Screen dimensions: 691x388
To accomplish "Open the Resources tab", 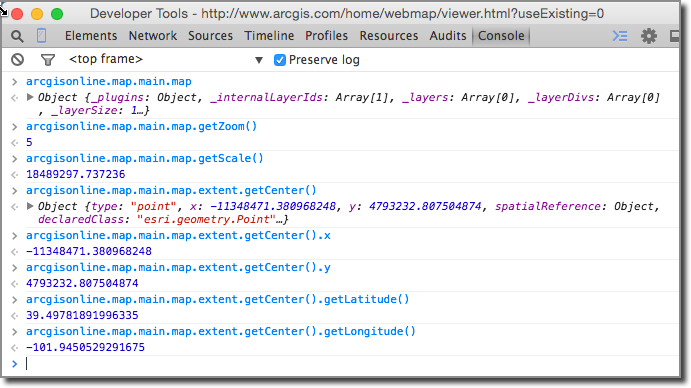I will (x=389, y=36).
